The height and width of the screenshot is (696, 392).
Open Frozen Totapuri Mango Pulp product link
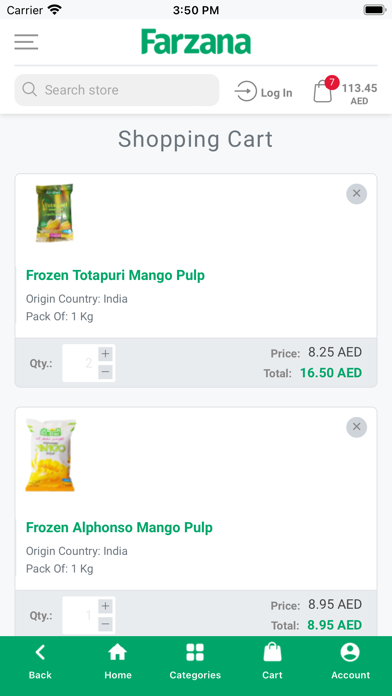point(115,275)
